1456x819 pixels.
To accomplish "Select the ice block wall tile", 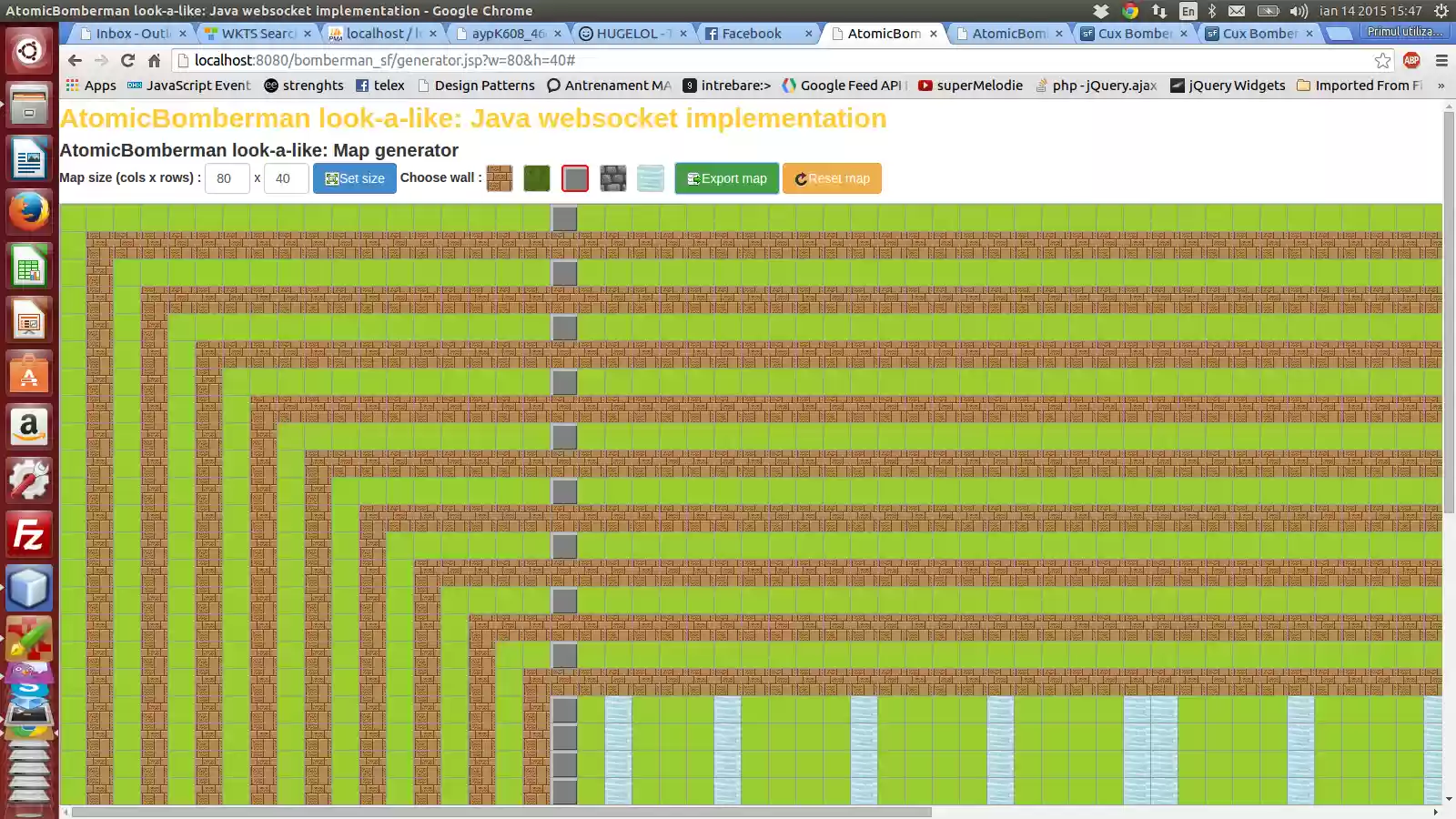I will [x=651, y=178].
